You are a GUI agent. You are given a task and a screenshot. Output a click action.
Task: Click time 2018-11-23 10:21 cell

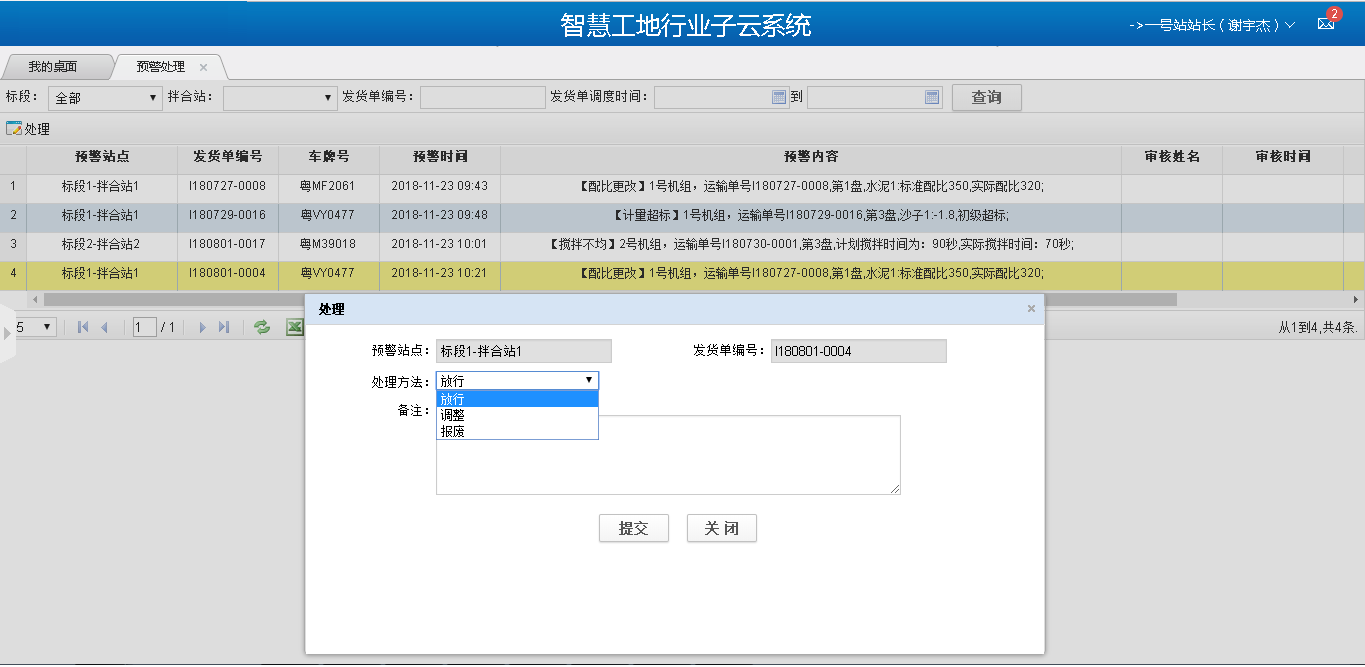pyautogui.click(x=440, y=273)
